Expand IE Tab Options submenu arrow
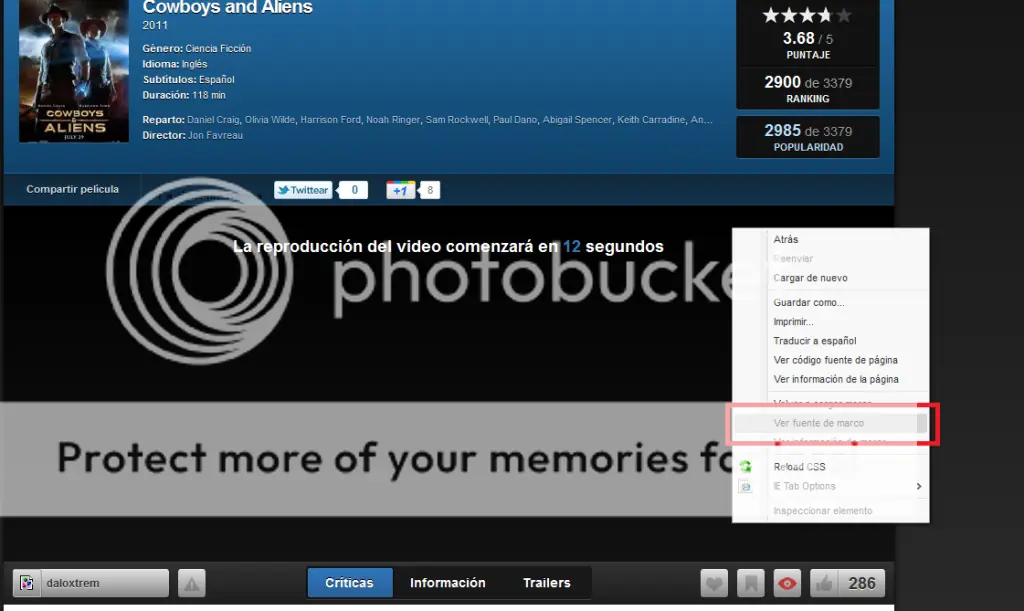 pyautogui.click(x=919, y=486)
